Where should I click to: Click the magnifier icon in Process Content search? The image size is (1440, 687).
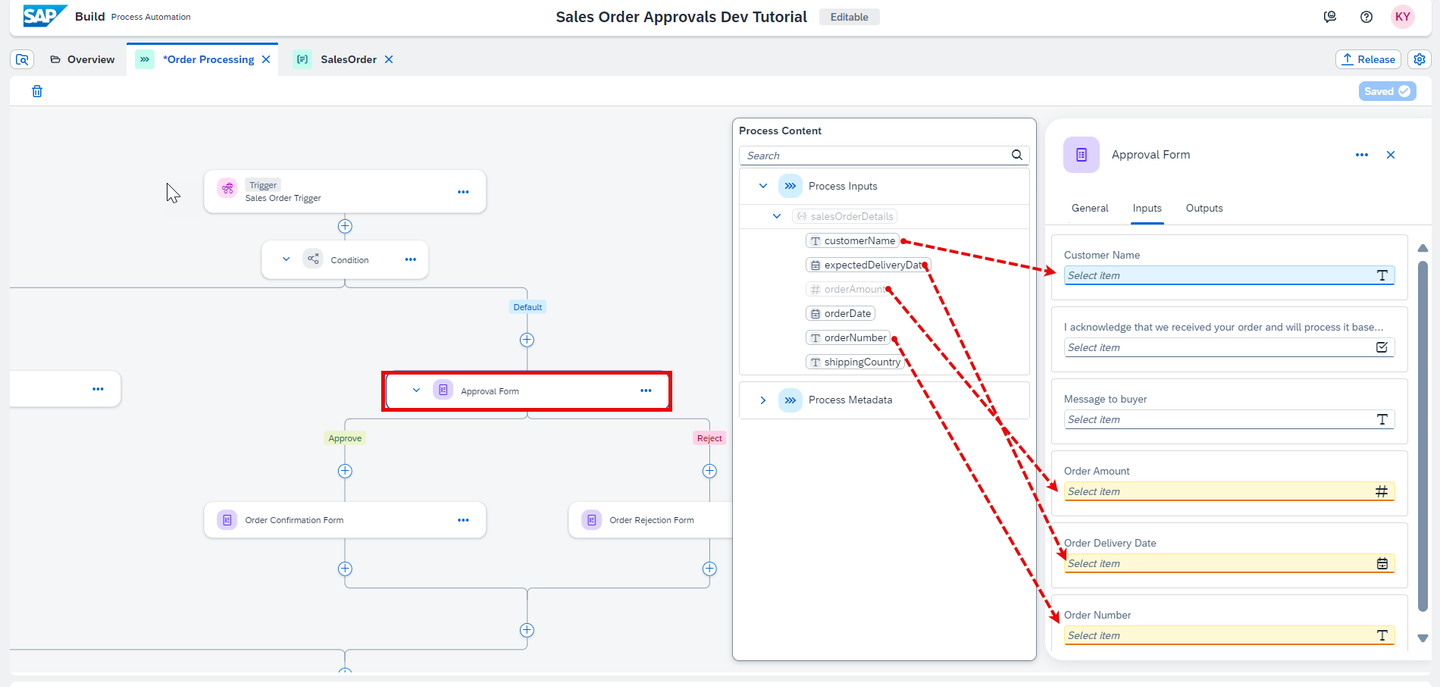1017,155
